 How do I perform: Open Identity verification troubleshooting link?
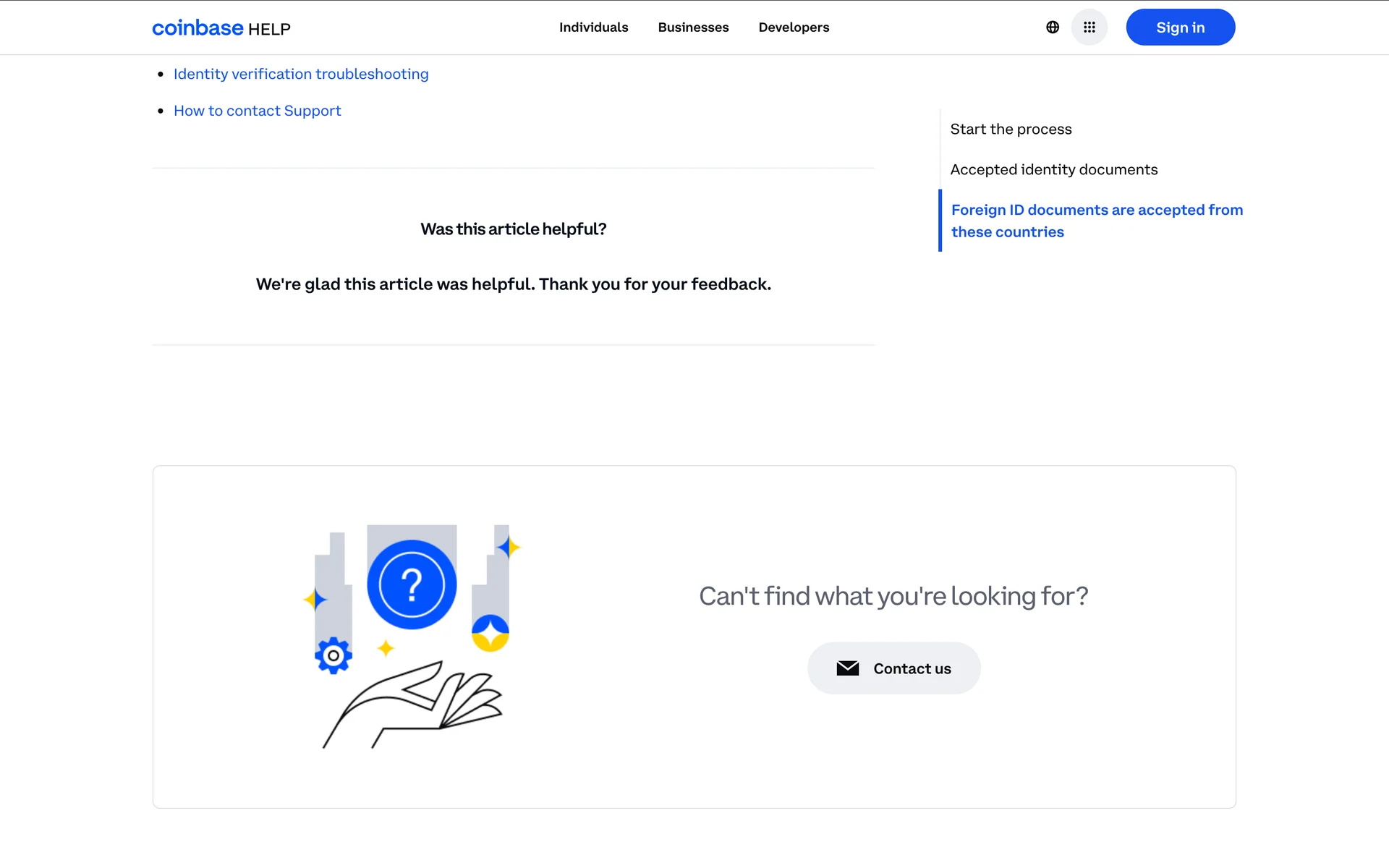[301, 74]
